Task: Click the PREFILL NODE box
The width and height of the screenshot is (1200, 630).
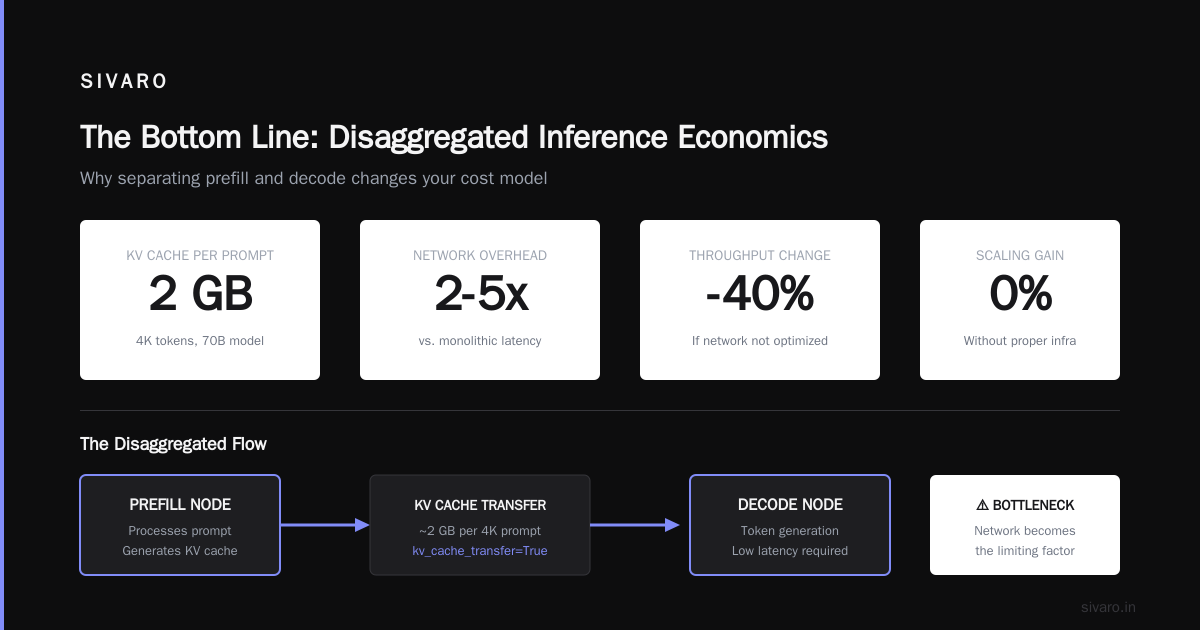Action: (180, 525)
